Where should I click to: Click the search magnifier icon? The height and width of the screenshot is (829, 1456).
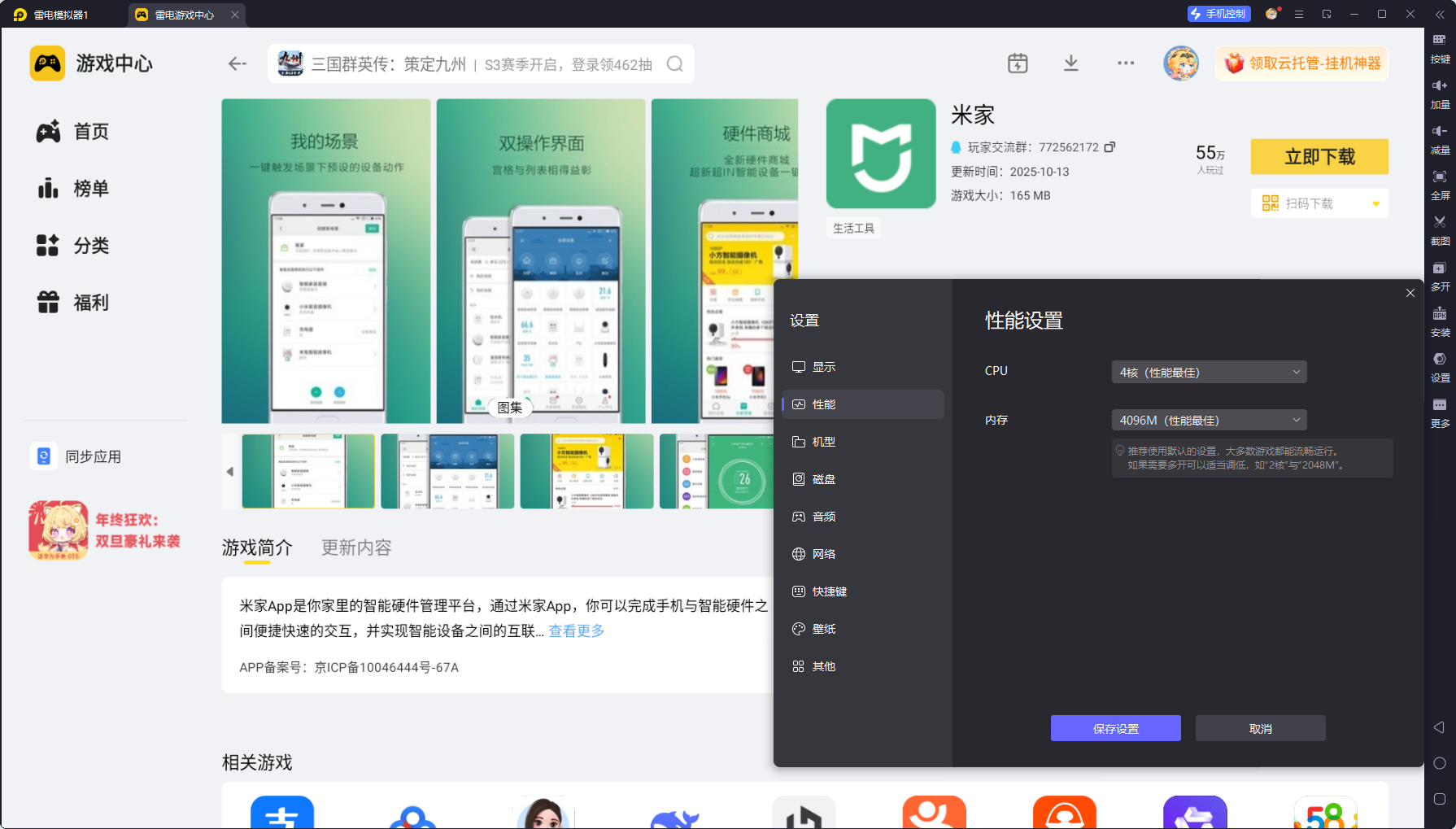click(x=674, y=64)
